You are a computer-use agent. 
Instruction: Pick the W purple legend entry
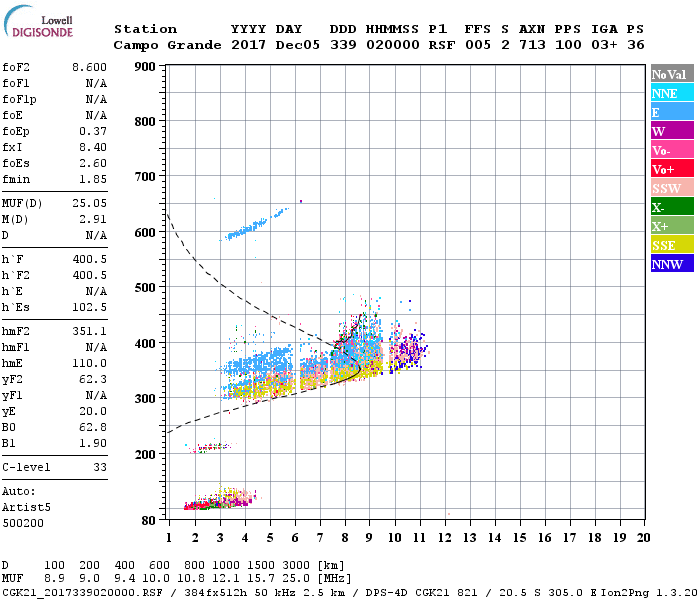672,131
